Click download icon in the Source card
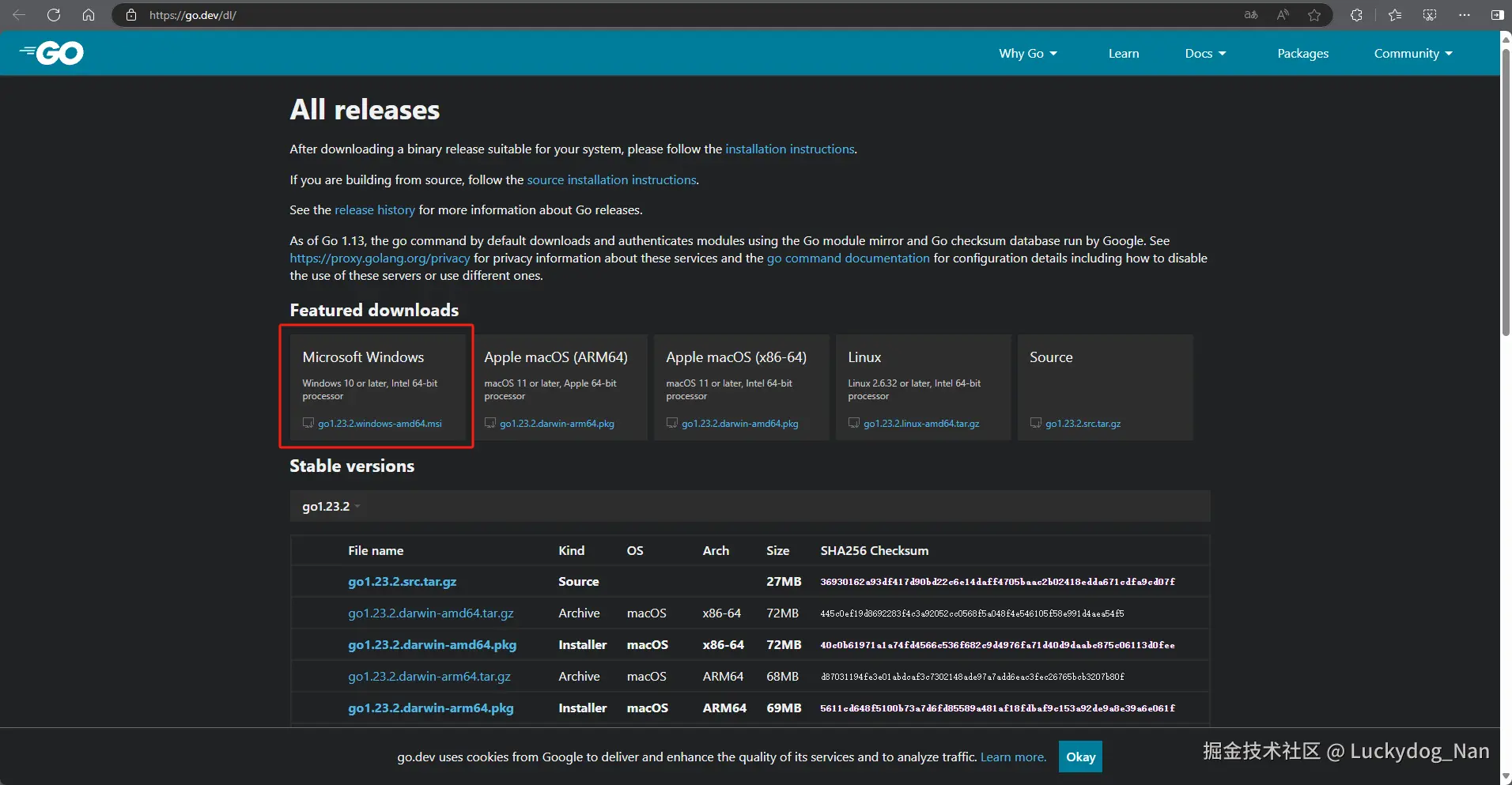This screenshot has width=1512, height=785. click(1036, 423)
